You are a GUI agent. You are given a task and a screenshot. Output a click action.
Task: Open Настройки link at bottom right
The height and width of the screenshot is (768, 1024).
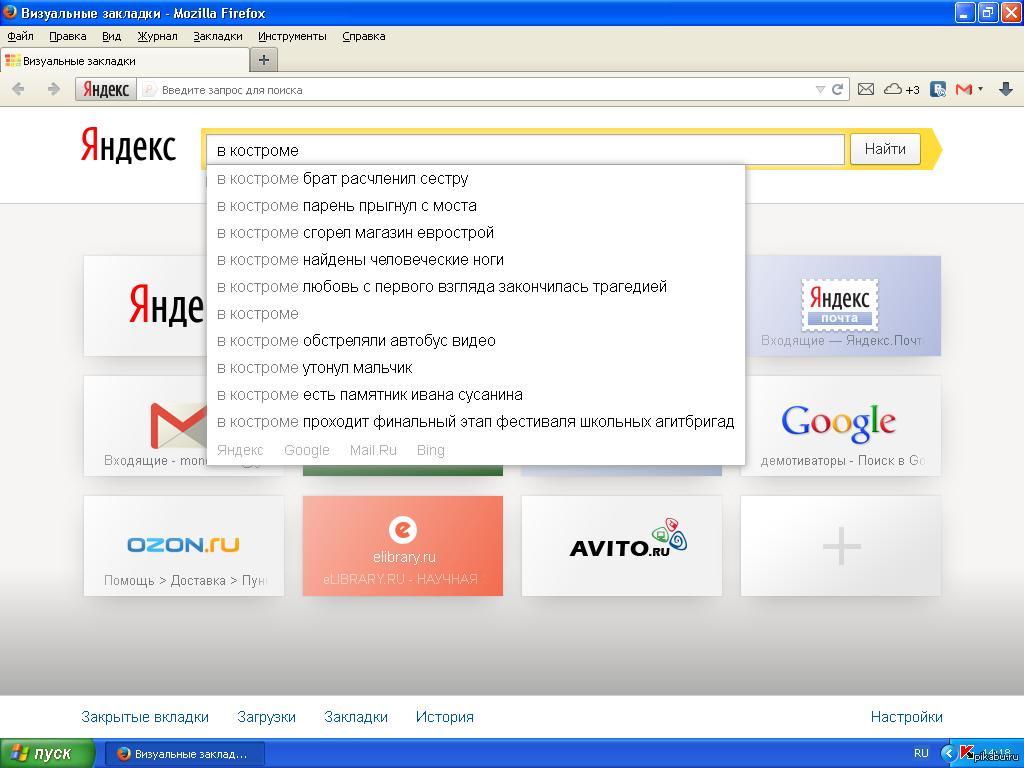point(906,717)
